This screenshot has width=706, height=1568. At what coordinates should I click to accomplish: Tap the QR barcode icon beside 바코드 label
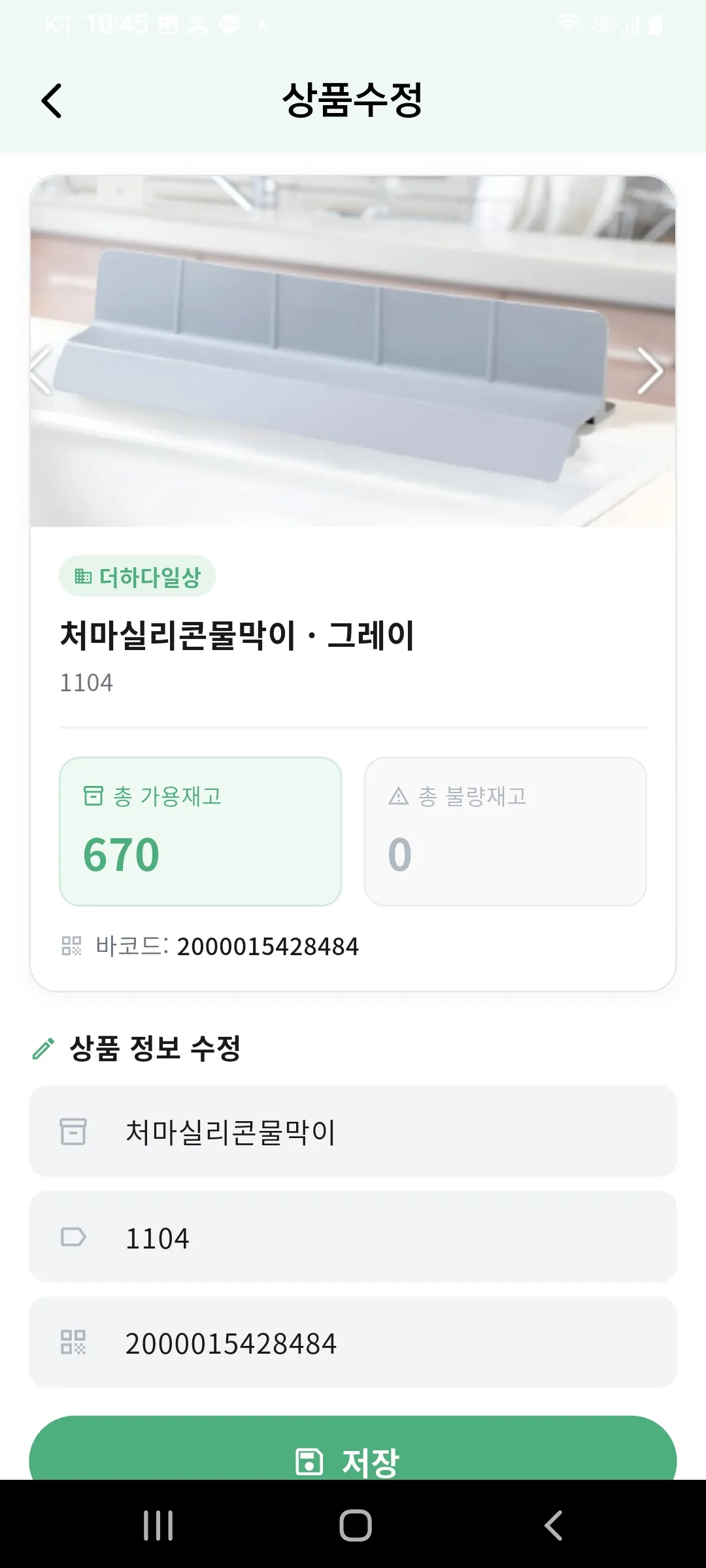click(x=71, y=946)
